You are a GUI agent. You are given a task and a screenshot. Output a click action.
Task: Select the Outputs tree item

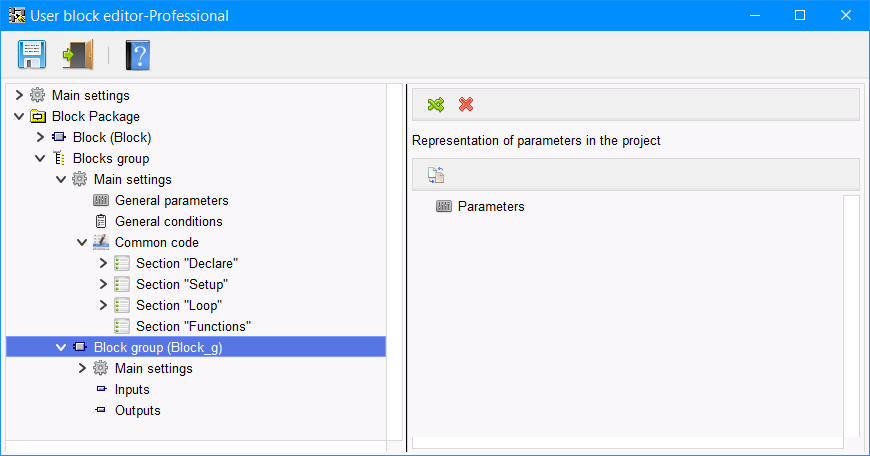(137, 410)
